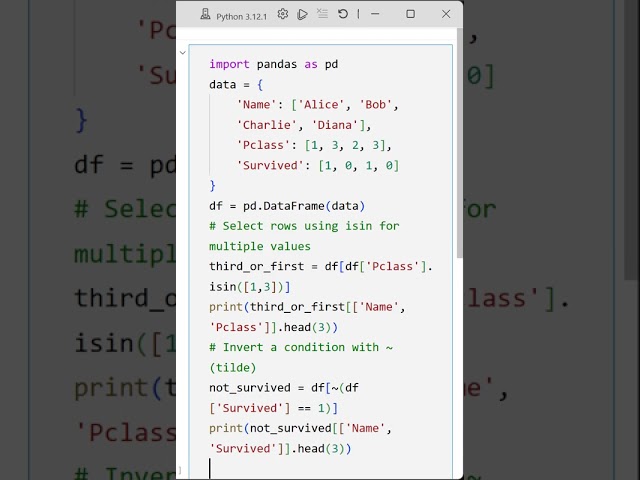Click the '(tilde)' comment line
Screen dimensions: 640x480
pos(233,367)
